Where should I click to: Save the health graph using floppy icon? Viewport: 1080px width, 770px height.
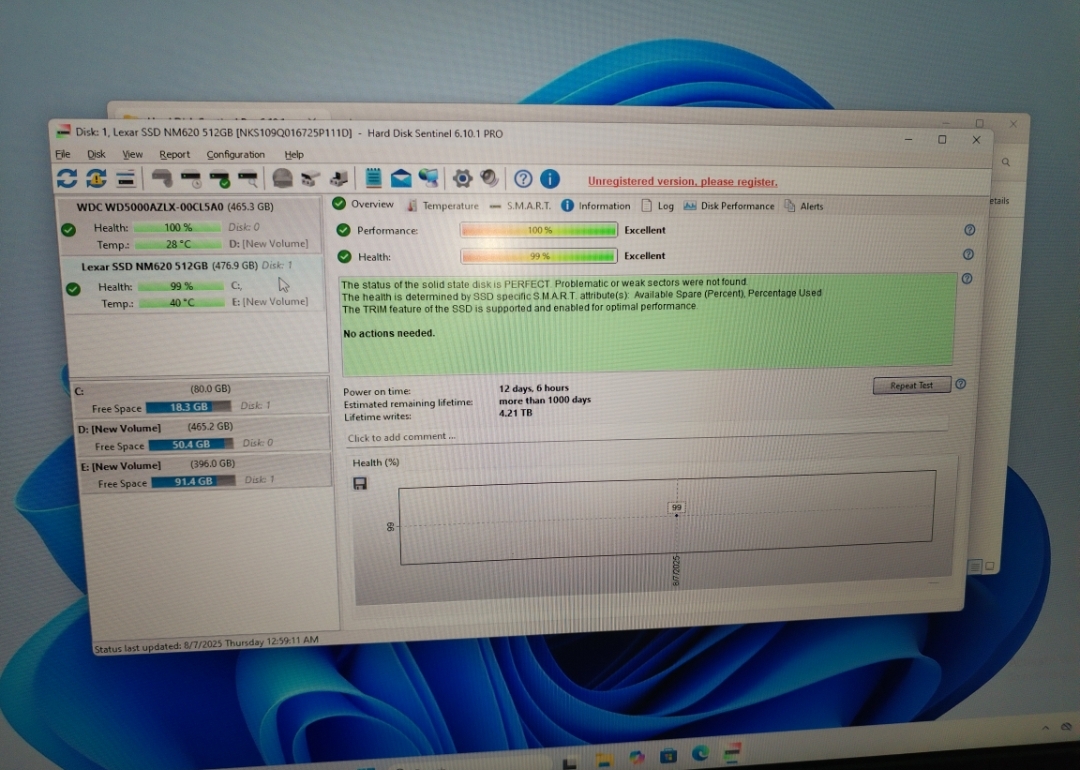tap(360, 483)
